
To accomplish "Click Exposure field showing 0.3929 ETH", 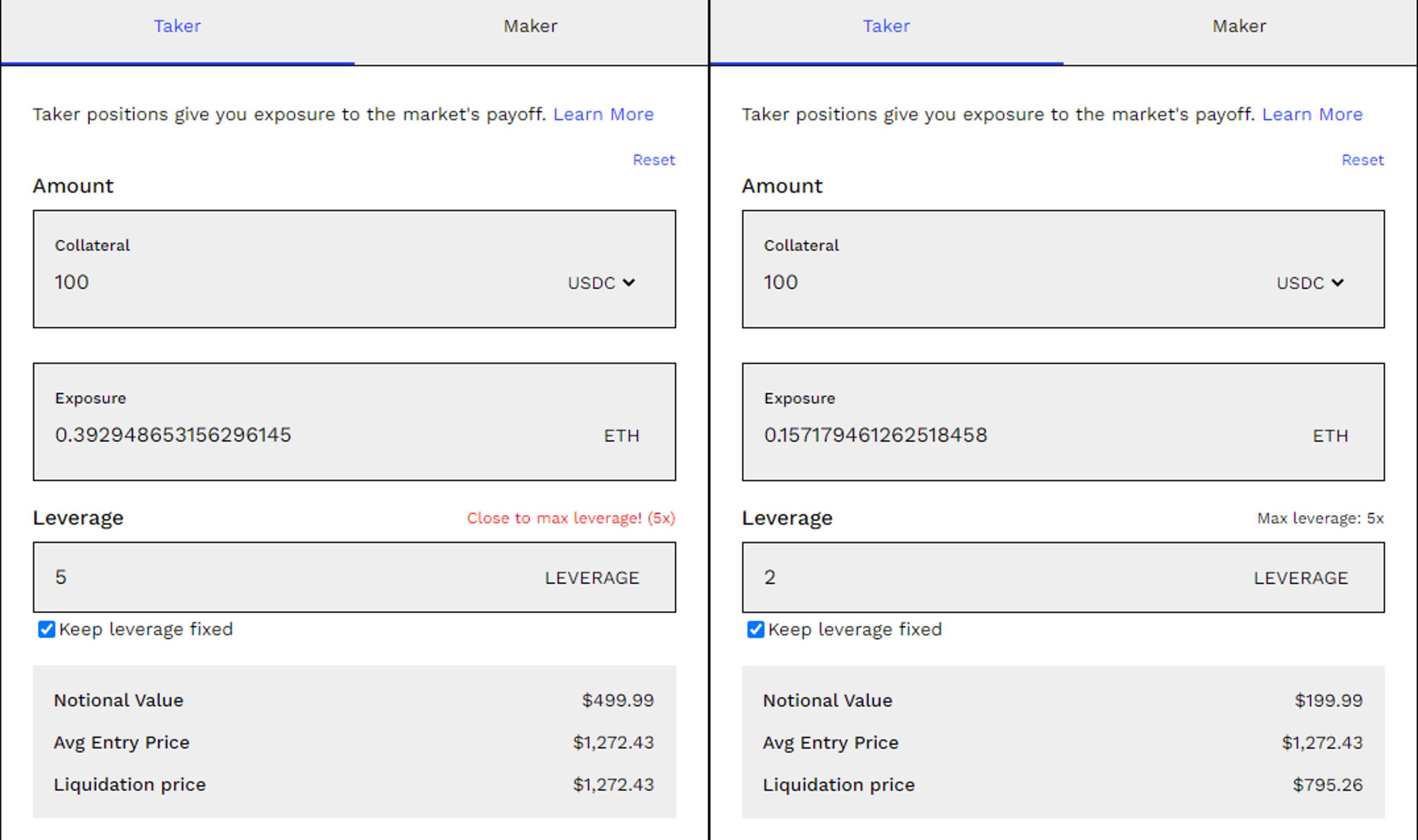I will coord(283,435).
